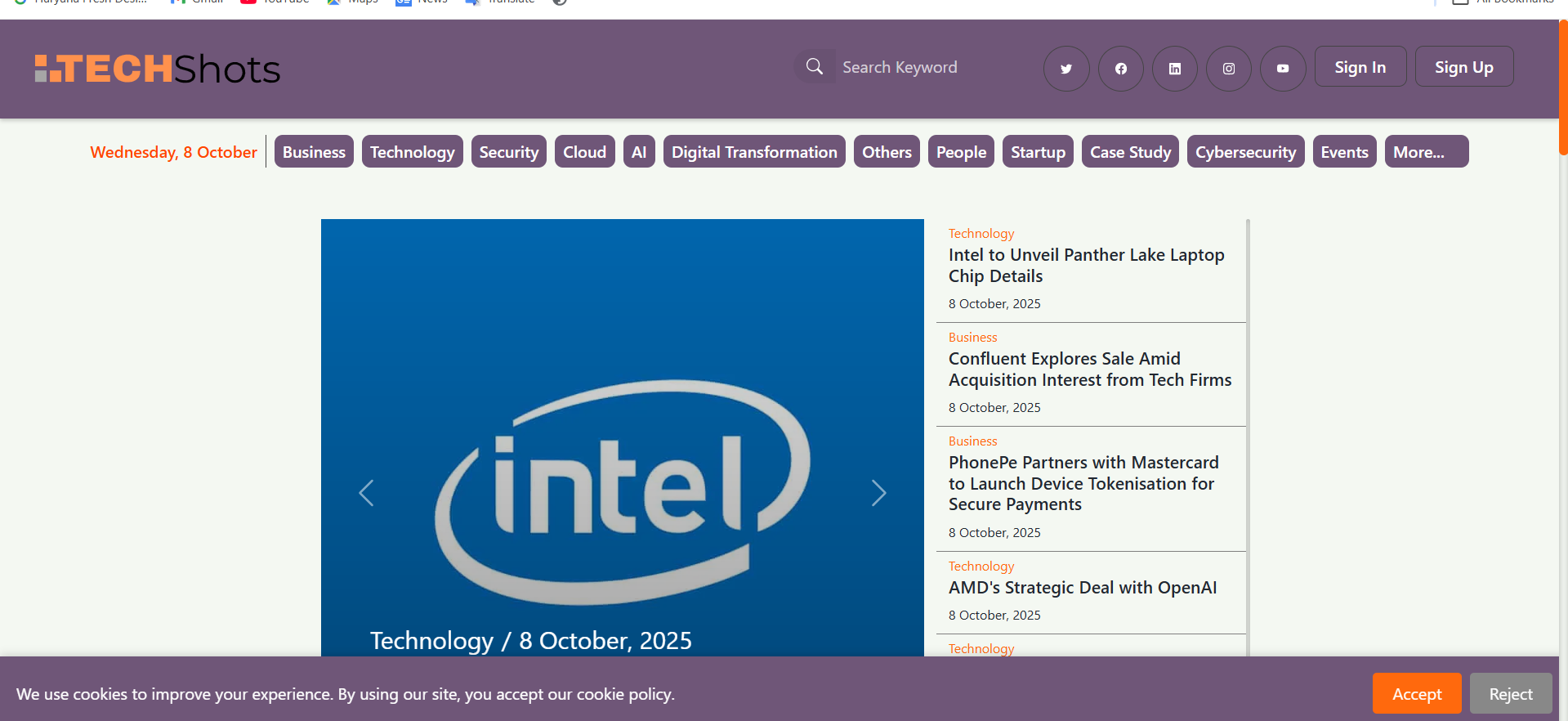Screen dimensions: 1568x721
Task: Click 8 October, 2025 date under Confluent headline
Action: (x=994, y=408)
